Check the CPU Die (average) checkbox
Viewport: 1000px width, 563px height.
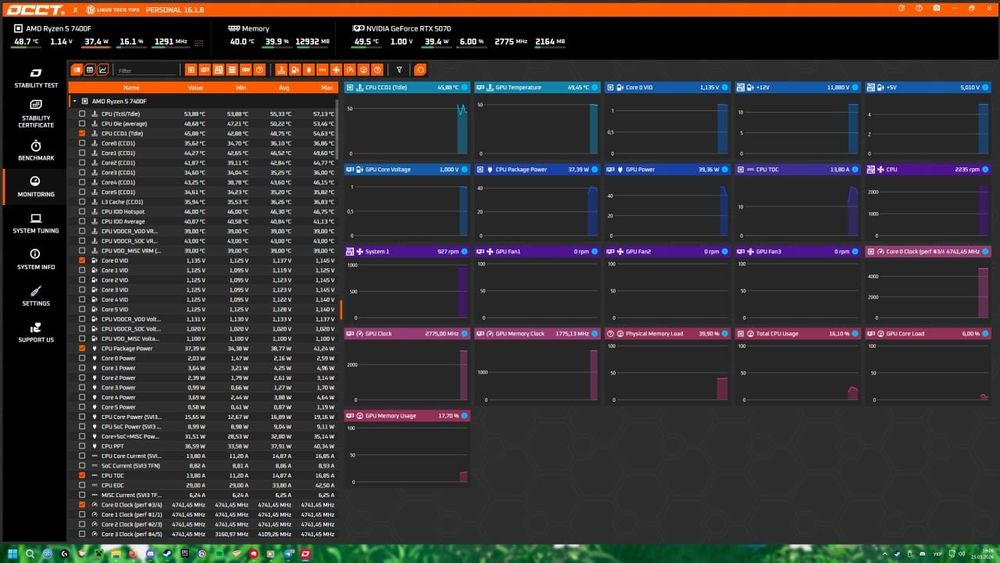[82, 124]
